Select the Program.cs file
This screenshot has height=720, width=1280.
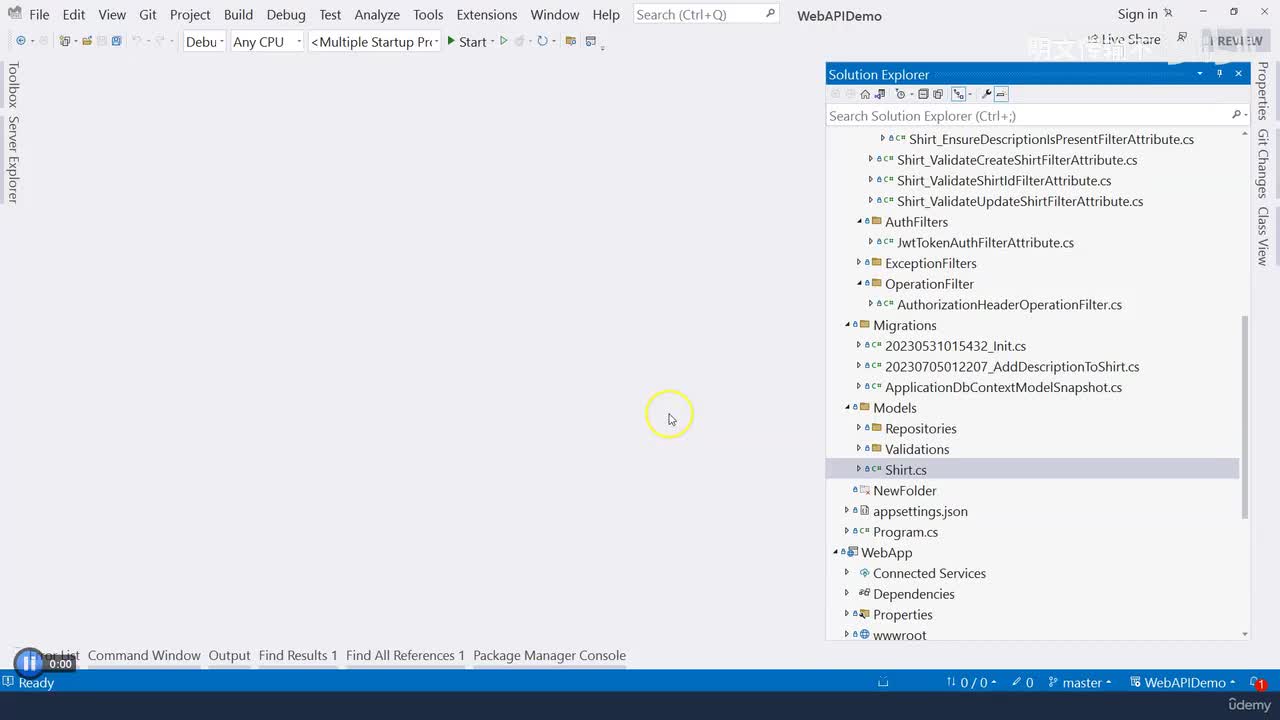tap(905, 532)
